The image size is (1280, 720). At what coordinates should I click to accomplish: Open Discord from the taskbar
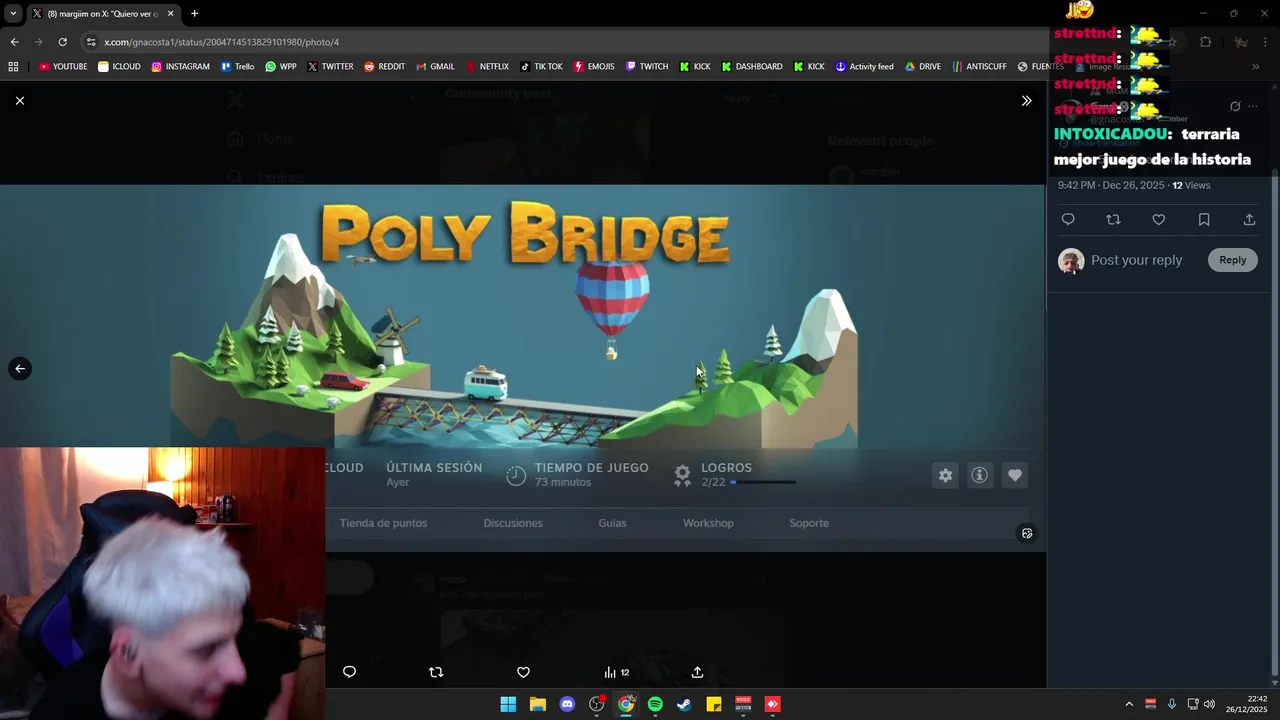(x=567, y=704)
